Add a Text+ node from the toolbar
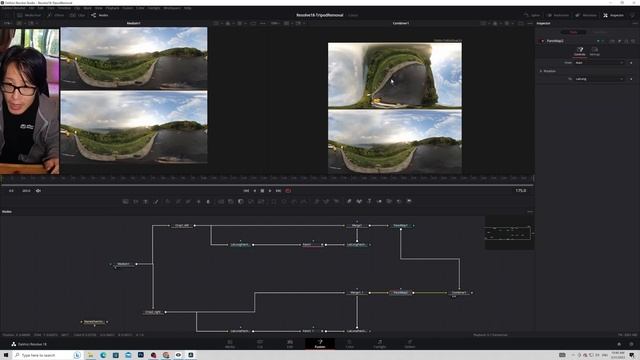 click(146, 201)
